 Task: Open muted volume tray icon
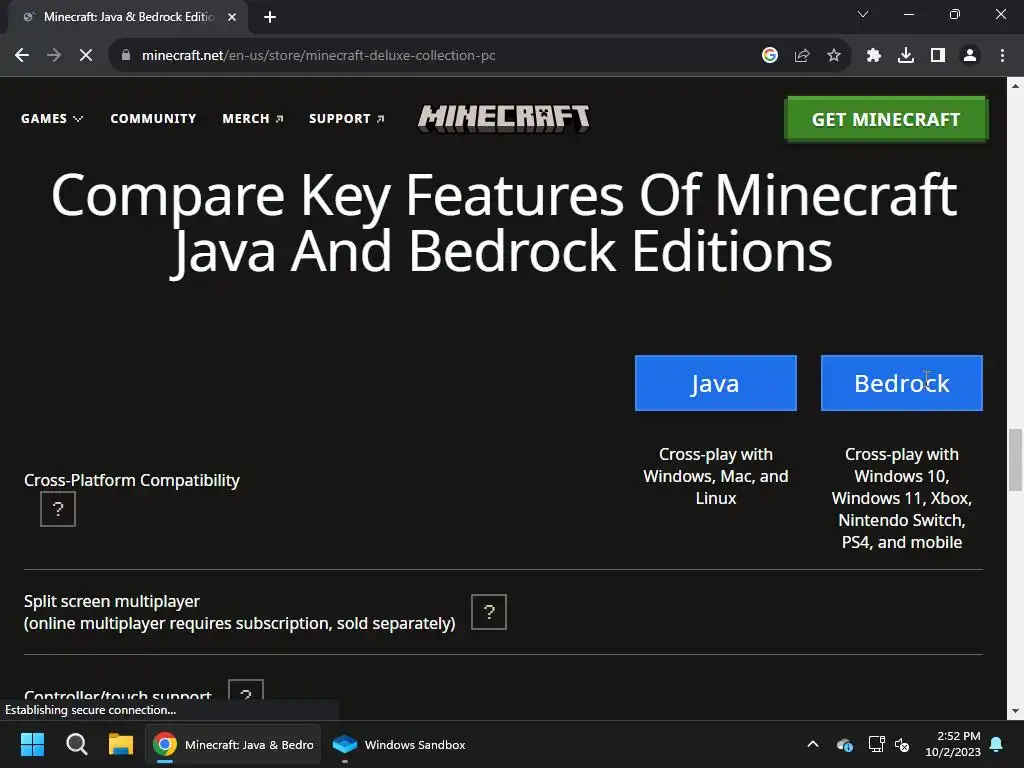coord(903,744)
